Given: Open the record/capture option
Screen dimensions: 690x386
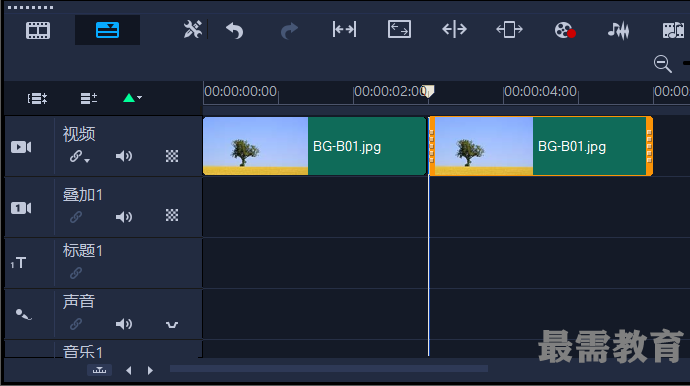Looking at the screenshot, I should point(565,30).
